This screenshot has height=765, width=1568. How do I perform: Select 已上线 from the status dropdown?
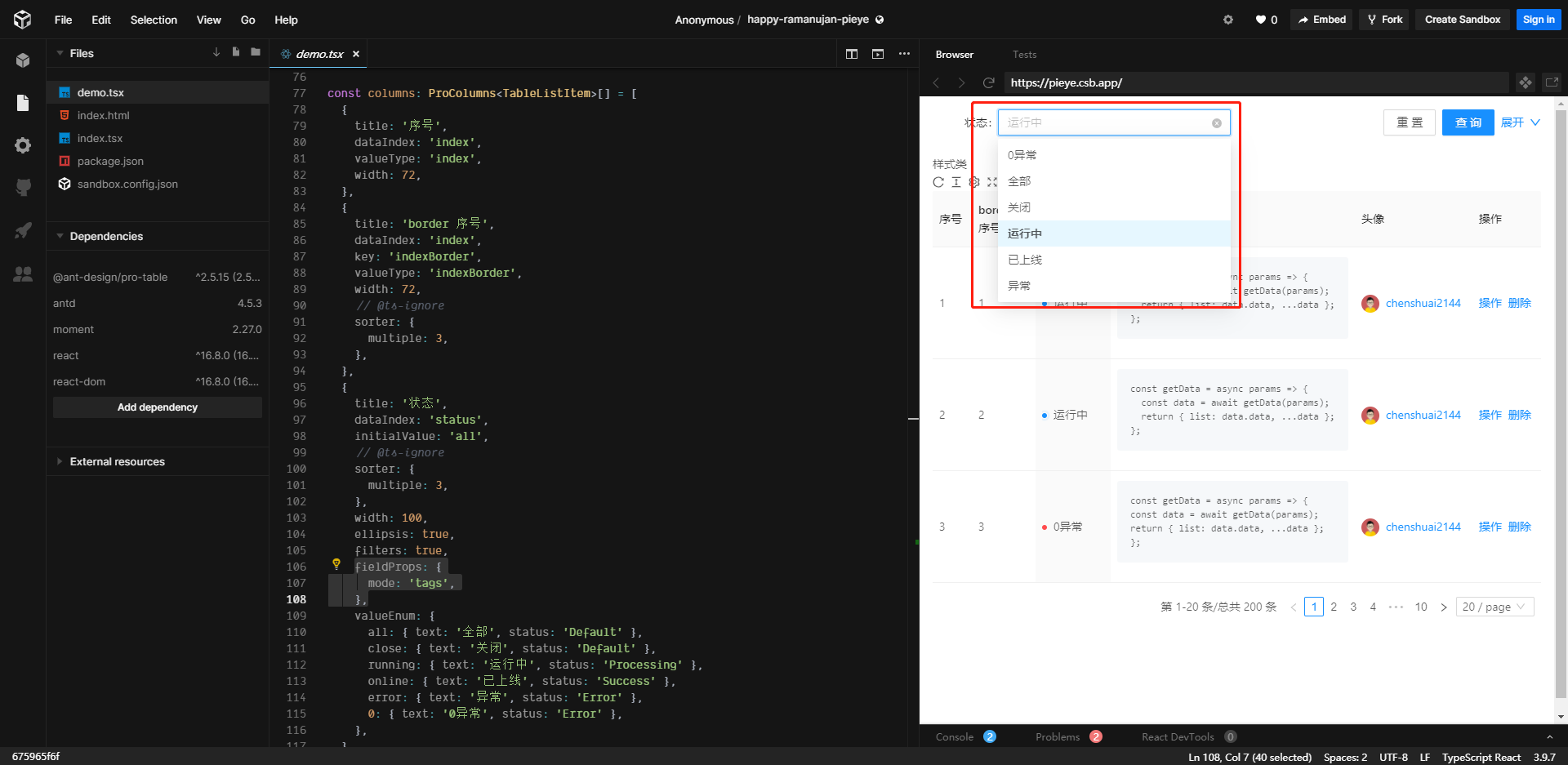[1023, 259]
